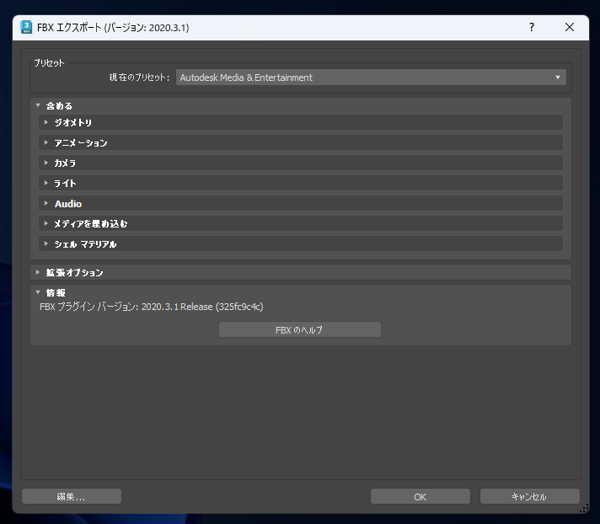The height and width of the screenshot is (524, 600).
Task: Expand the カメラ rollout
Action: pyautogui.click(x=300, y=163)
